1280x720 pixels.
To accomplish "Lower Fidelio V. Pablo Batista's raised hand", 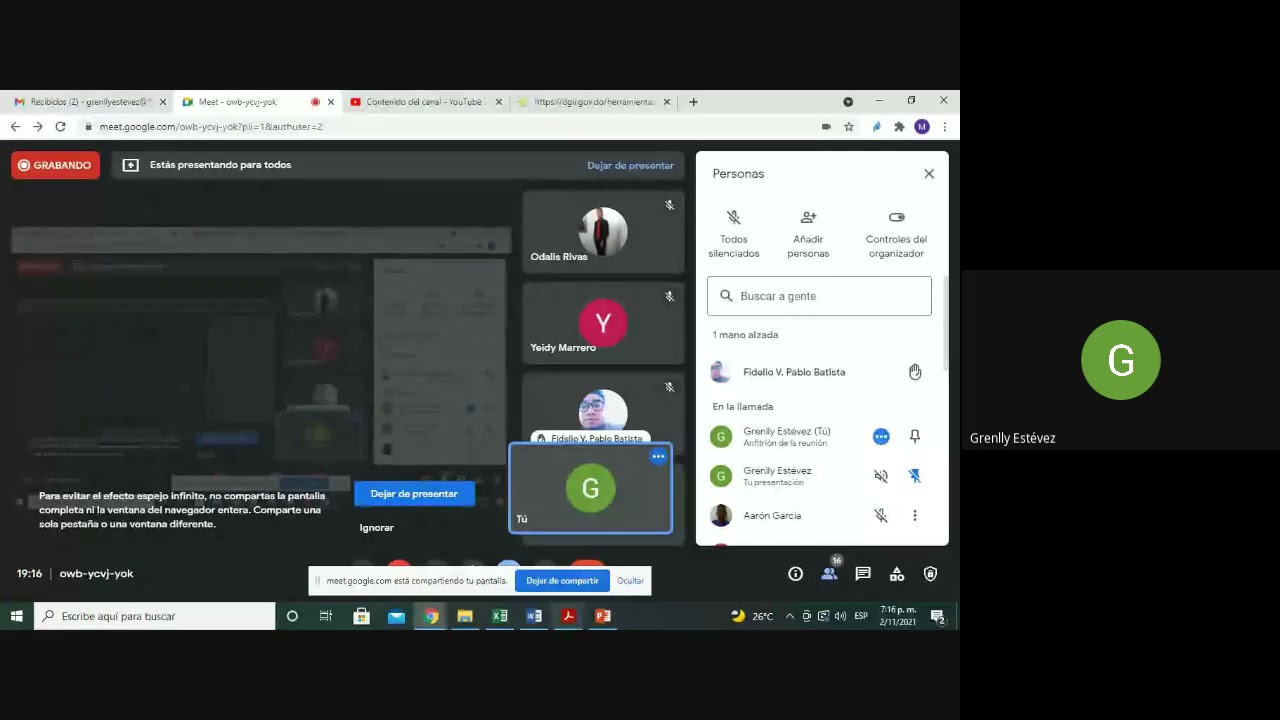I will pos(914,372).
